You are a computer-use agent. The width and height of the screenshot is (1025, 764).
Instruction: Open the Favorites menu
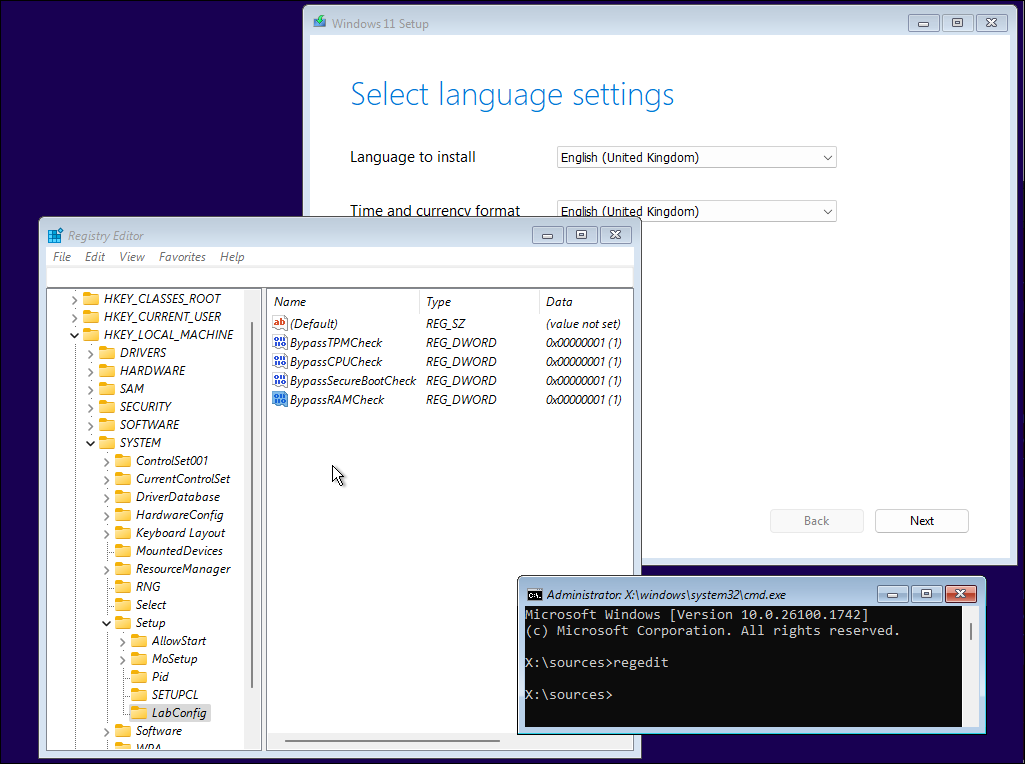point(182,257)
